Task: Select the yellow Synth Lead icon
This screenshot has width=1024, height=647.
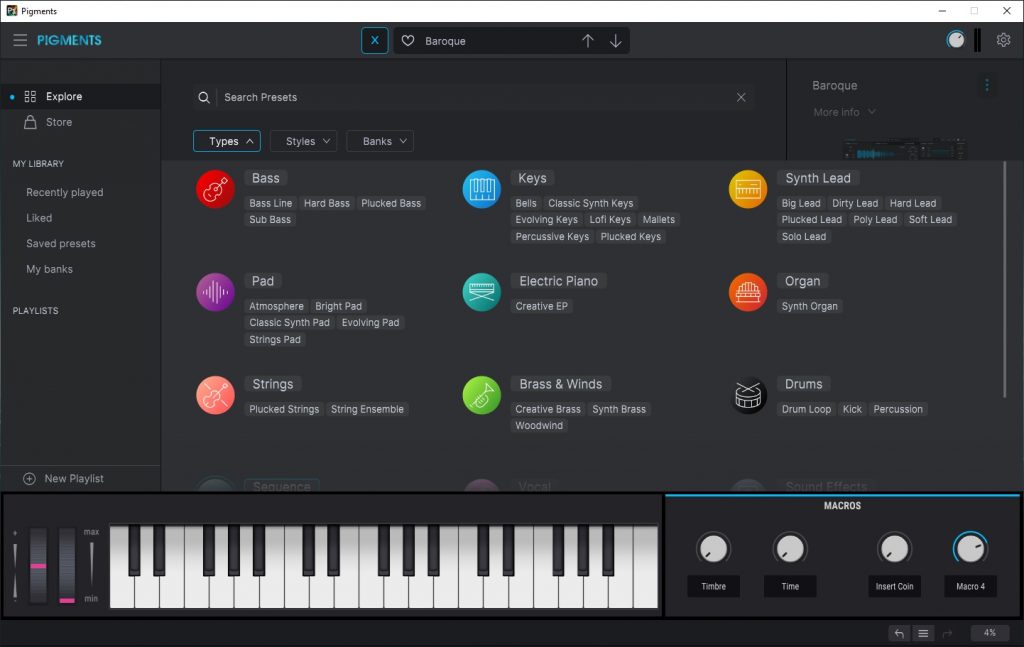Action: click(x=748, y=189)
